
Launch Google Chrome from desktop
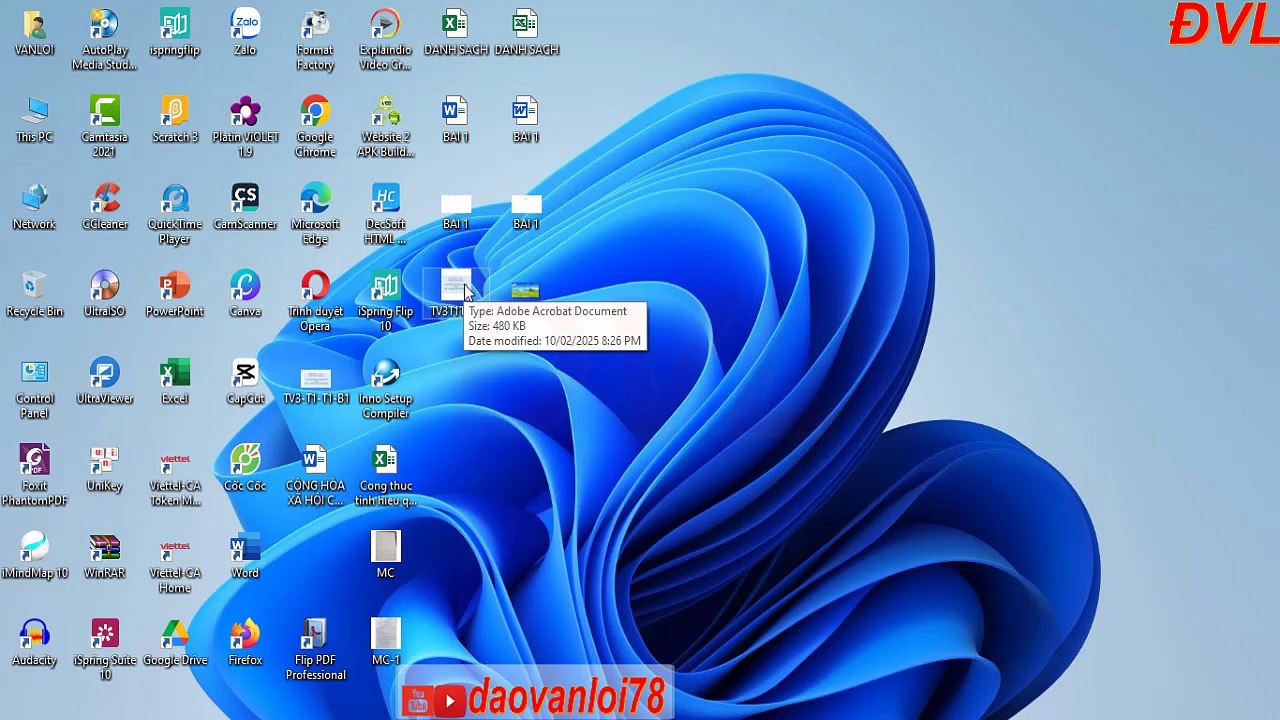pyautogui.click(x=315, y=112)
